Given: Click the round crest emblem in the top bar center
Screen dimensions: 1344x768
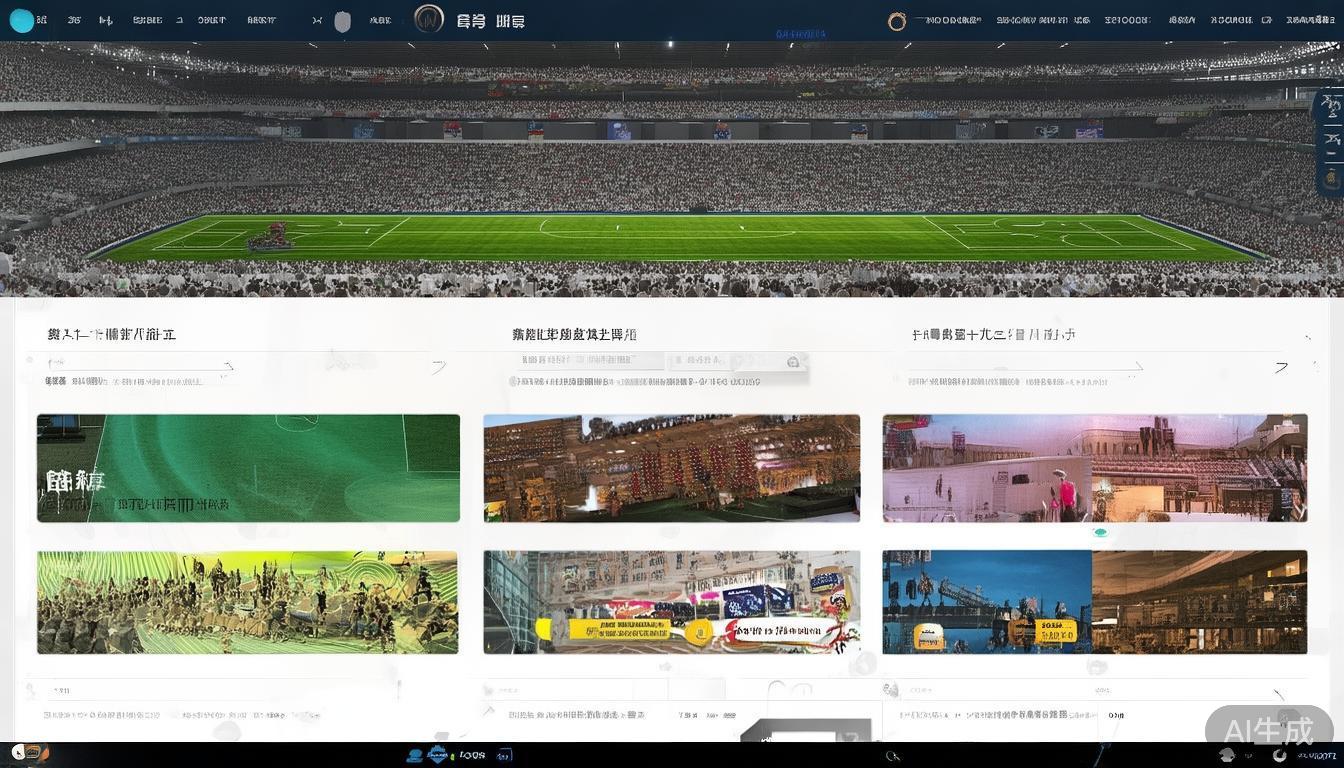Looking at the screenshot, I should pyautogui.click(x=429, y=19).
